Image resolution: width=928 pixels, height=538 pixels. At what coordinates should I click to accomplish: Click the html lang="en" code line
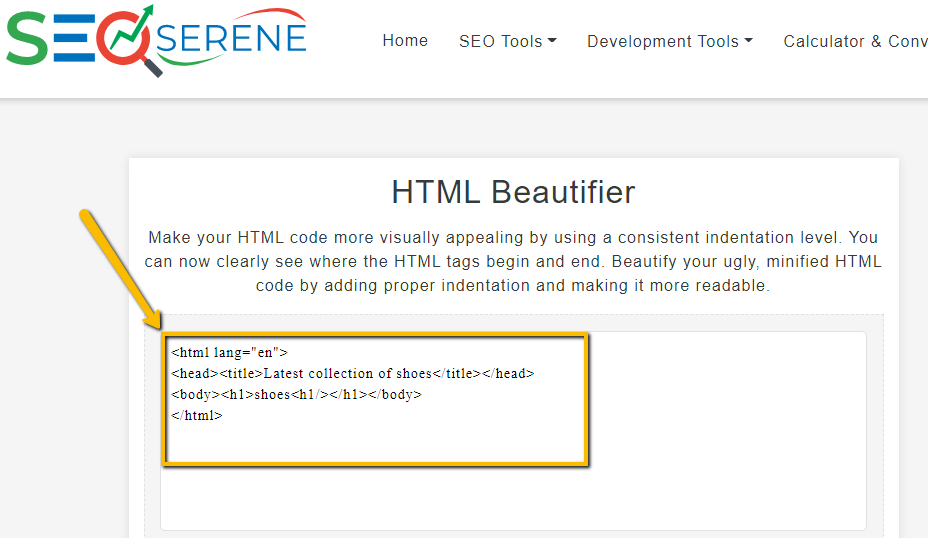click(x=229, y=353)
